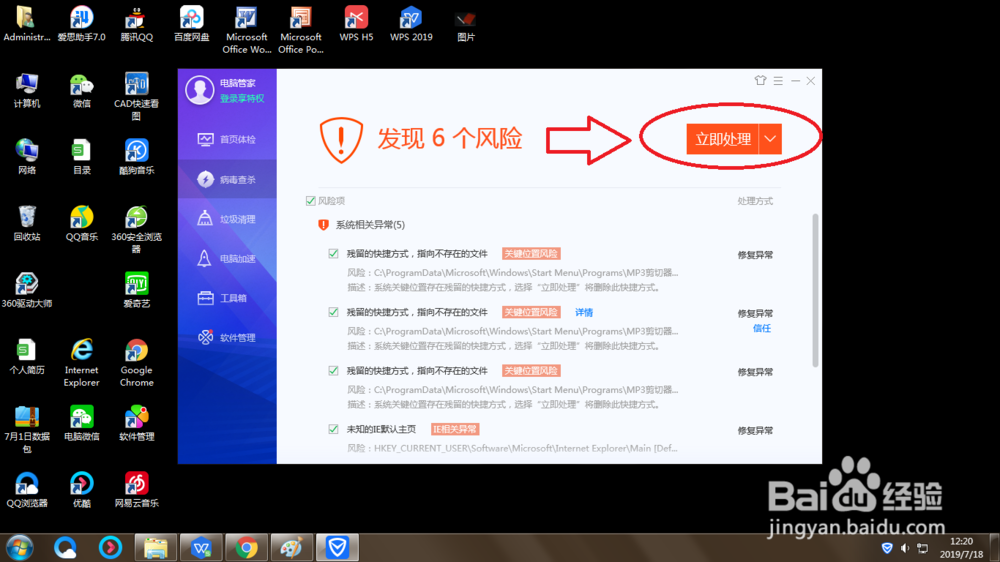Viewport: 1000px width, 562px height.
Task: Click the volume icon in system tray
Action: coord(904,548)
